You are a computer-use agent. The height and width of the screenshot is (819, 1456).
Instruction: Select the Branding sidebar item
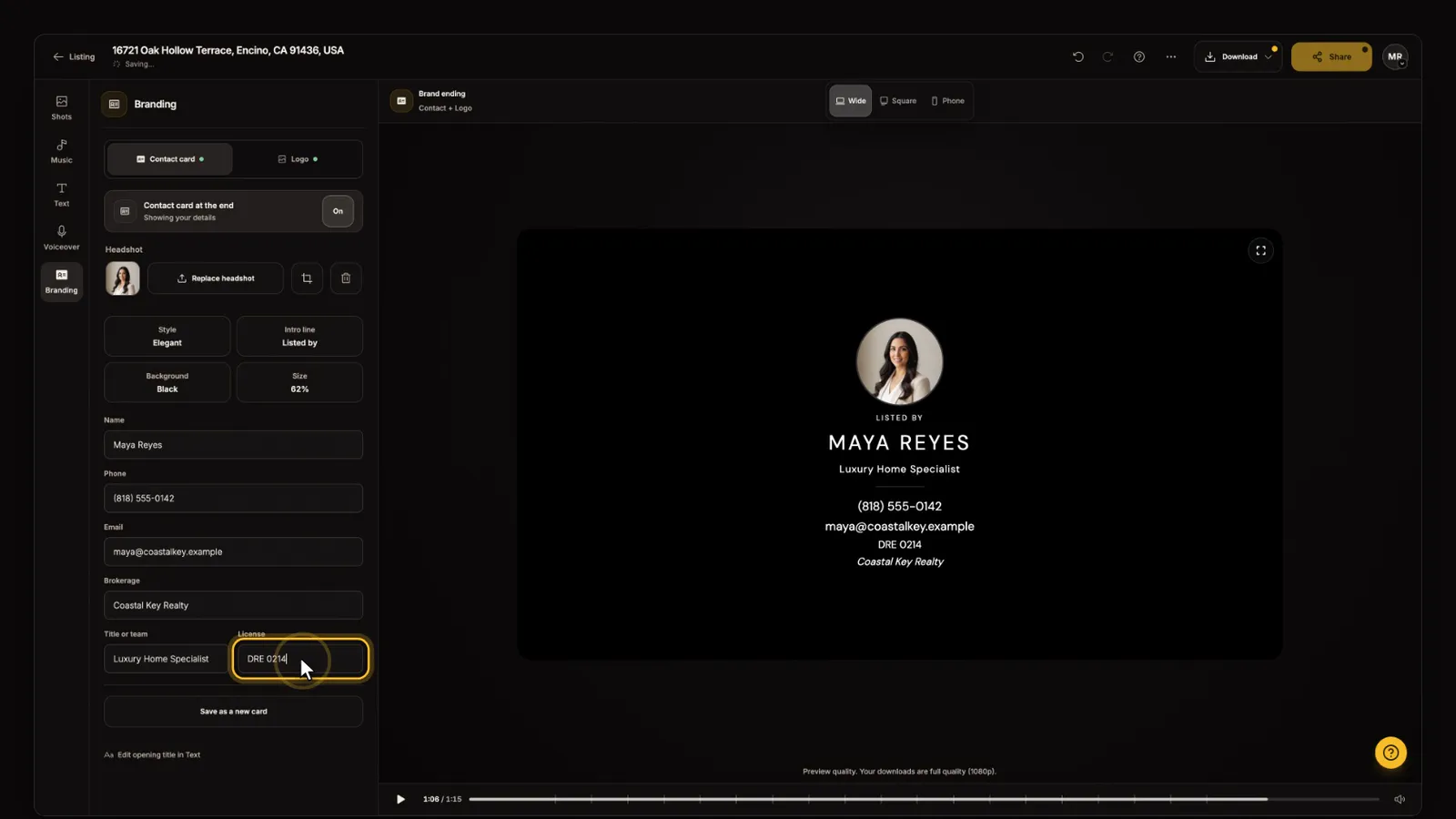pyautogui.click(x=61, y=281)
